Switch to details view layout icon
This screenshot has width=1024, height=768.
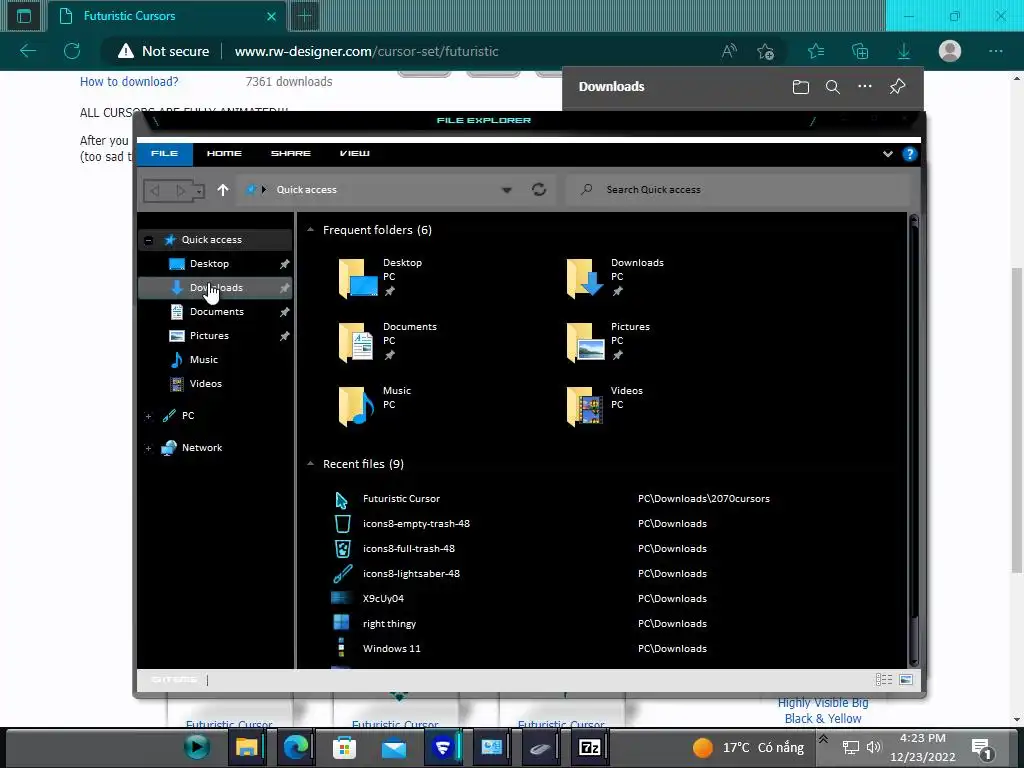click(x=884, y=680)
